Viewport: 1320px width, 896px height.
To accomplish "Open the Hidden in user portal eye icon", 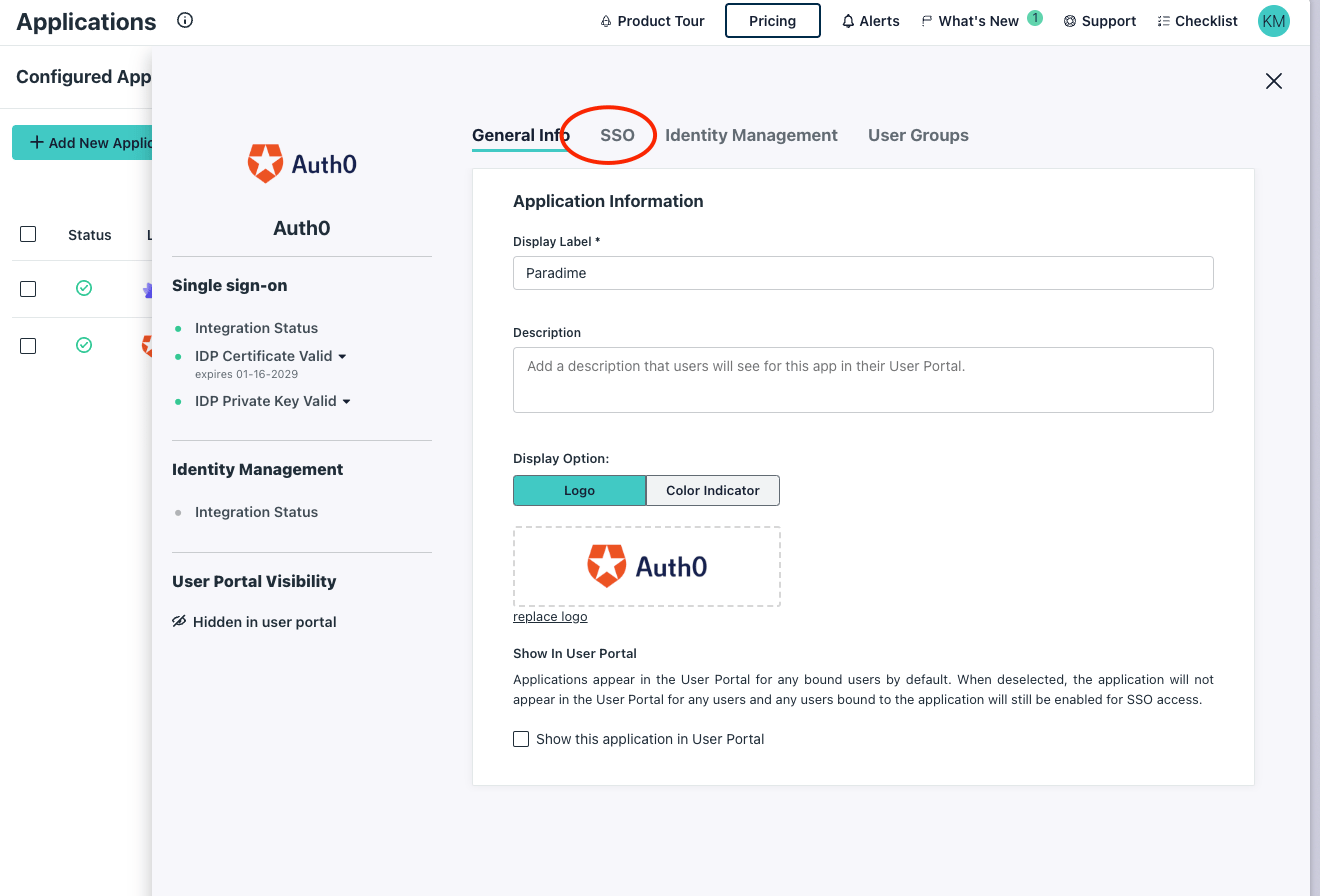I will pos(179,621).
